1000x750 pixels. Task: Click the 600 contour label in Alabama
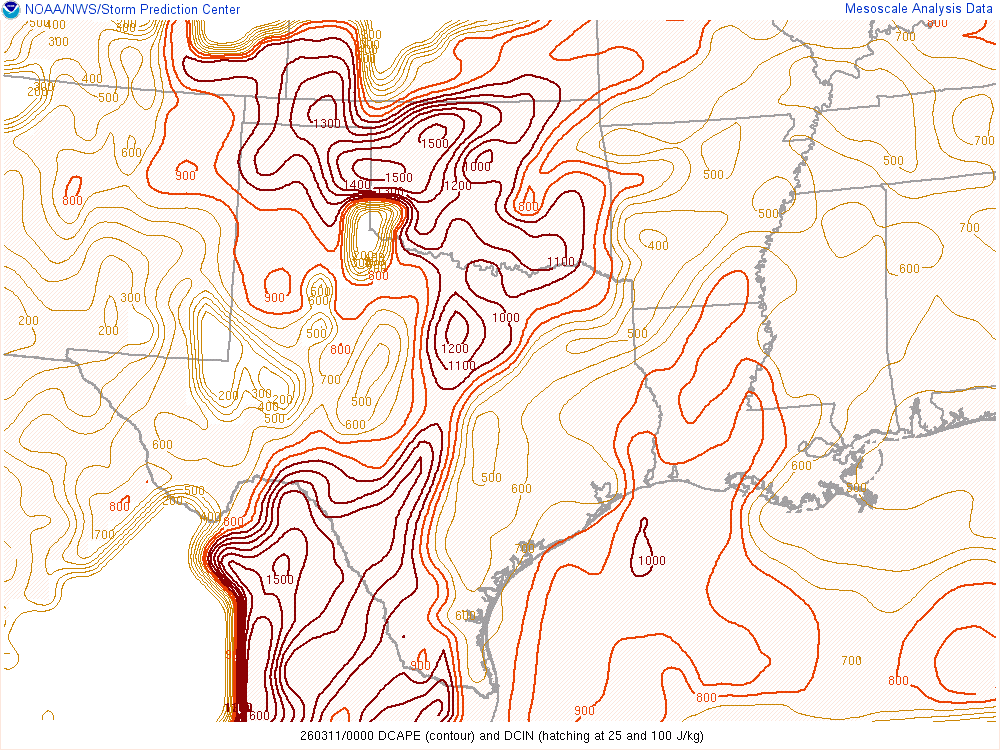tap(909, 269)
